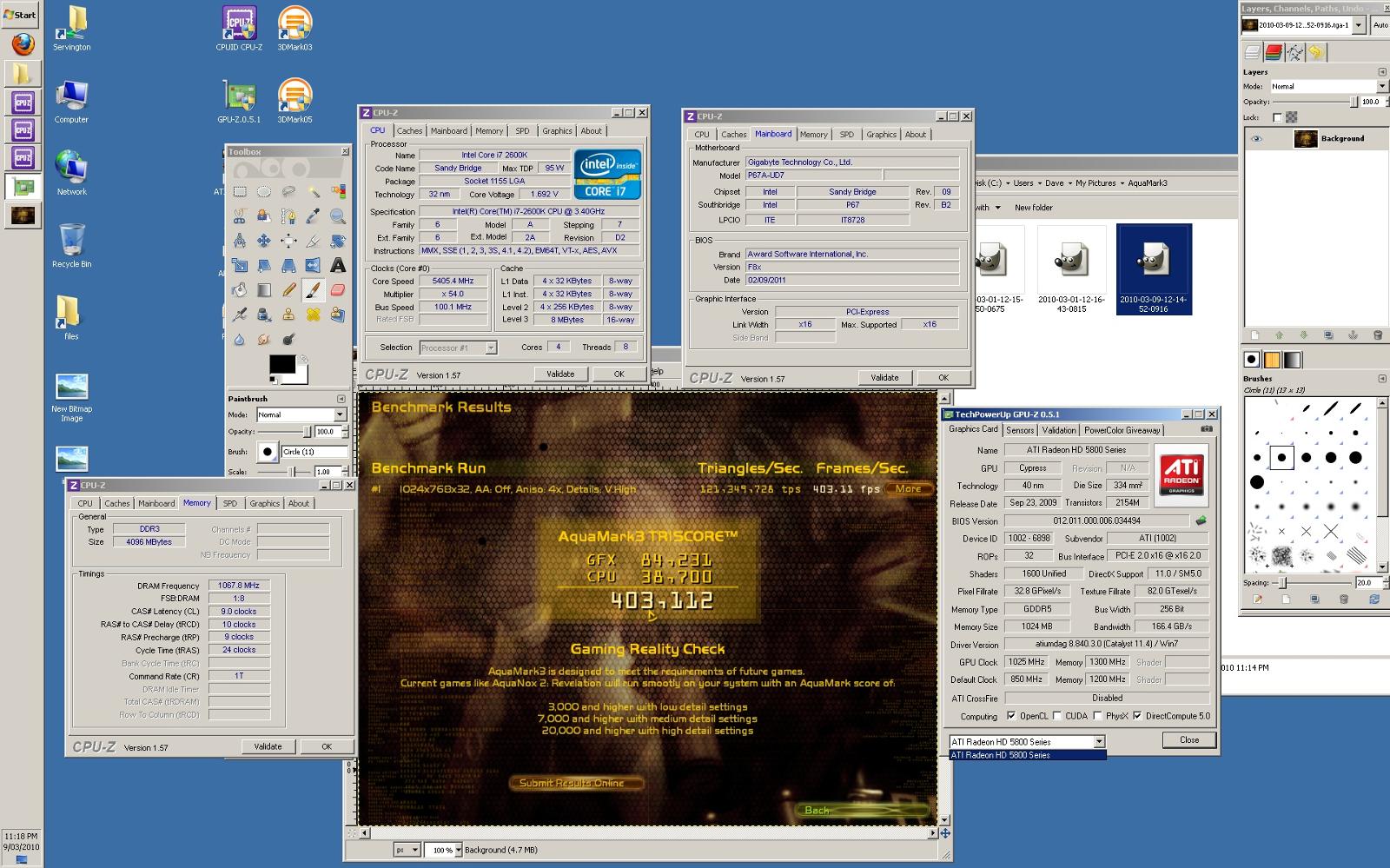
Task: Select the Heal tool
Action: click(314, 315)
